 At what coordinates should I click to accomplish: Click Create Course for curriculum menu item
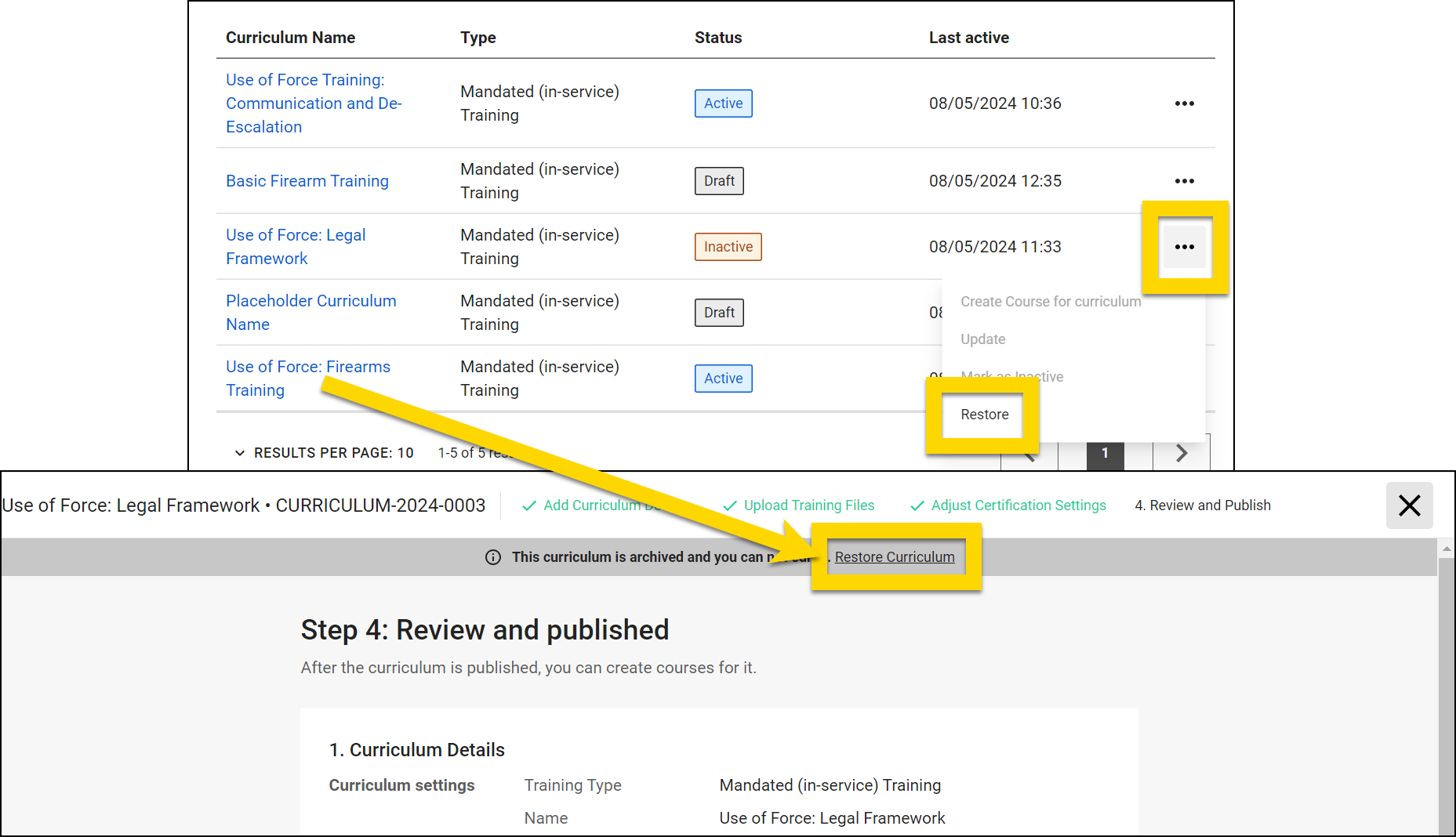pos(1051,301)
